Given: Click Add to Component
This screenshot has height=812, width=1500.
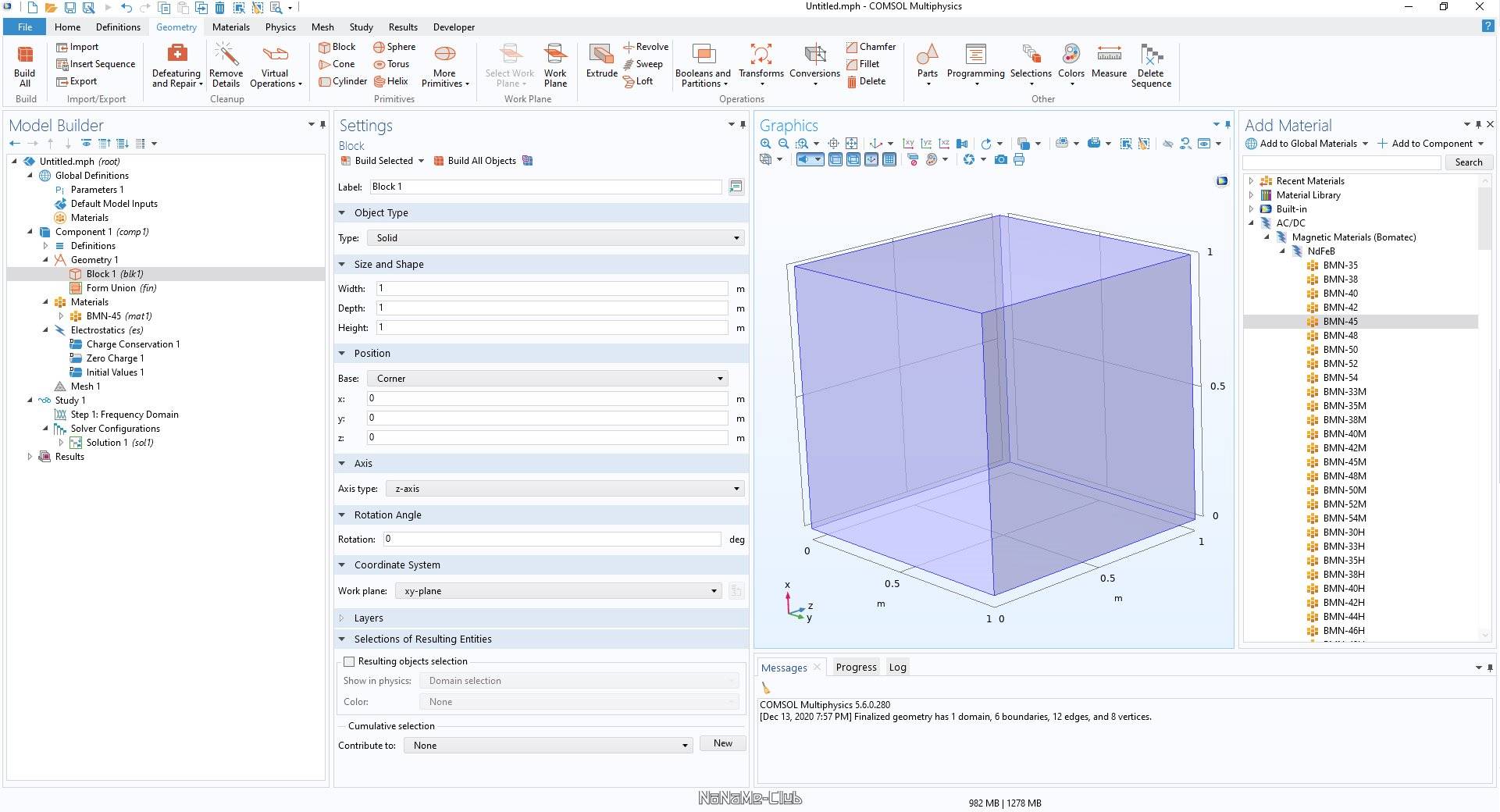Looking at the screenshot, I should tap(1431, 144).
